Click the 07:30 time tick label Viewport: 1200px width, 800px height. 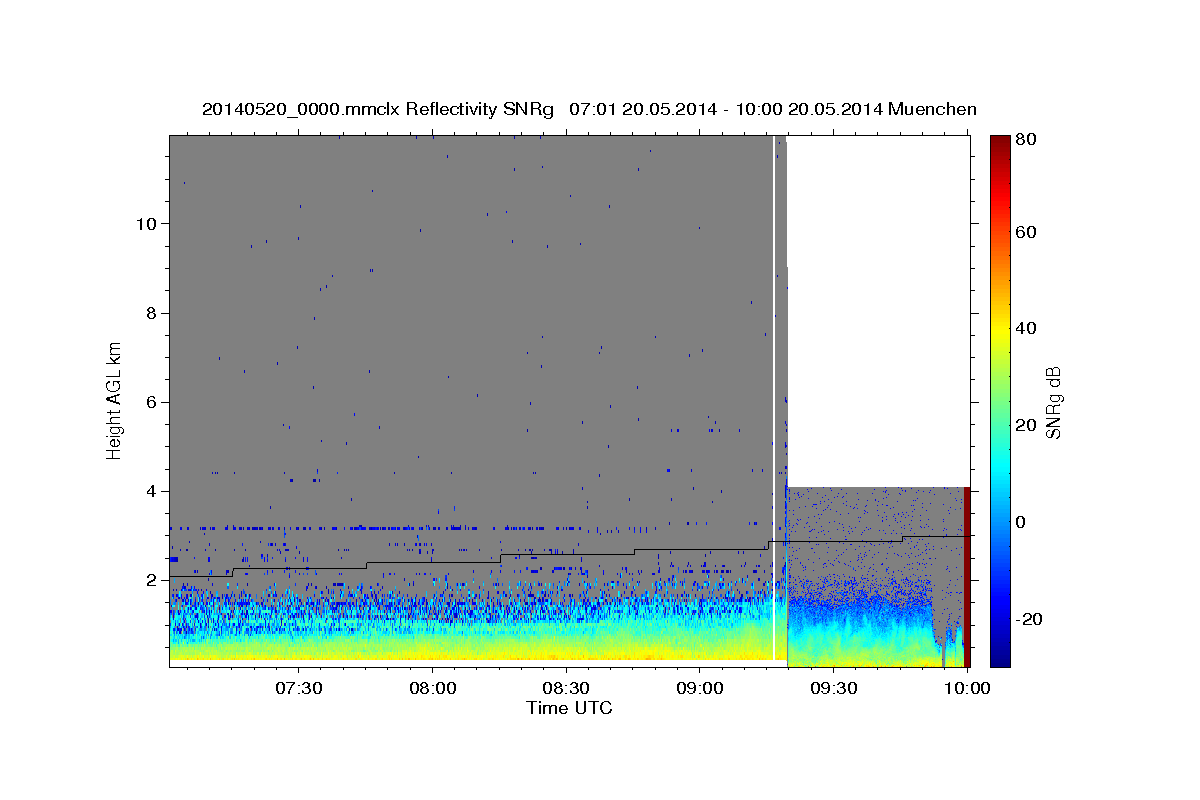point(298,689)
